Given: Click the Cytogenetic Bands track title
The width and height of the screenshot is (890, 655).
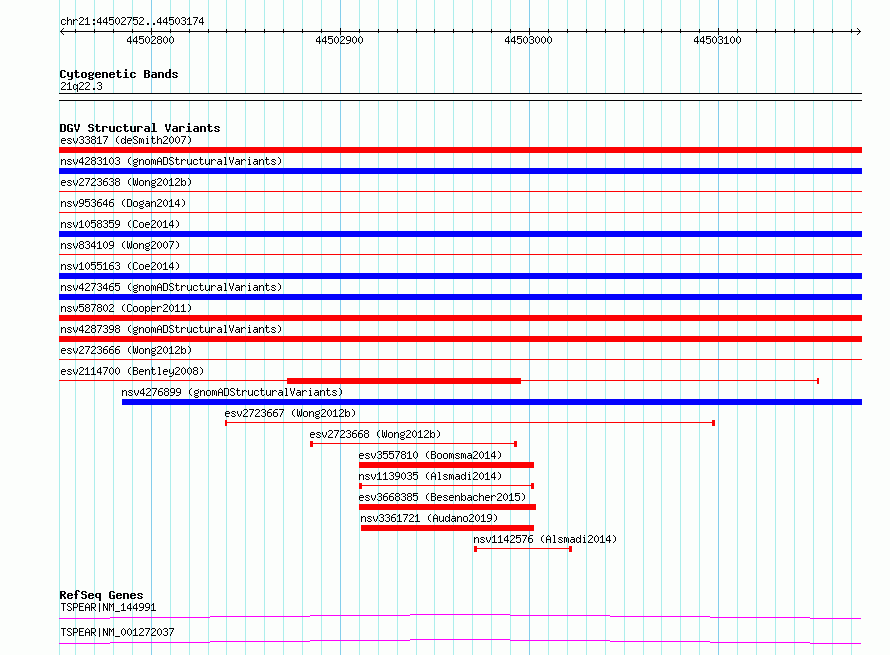Looking at the screenshot, I should point(119,74).
